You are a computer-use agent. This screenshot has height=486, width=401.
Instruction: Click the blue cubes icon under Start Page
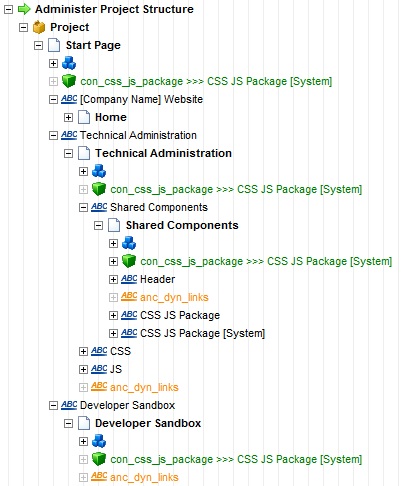pos(69,63)
